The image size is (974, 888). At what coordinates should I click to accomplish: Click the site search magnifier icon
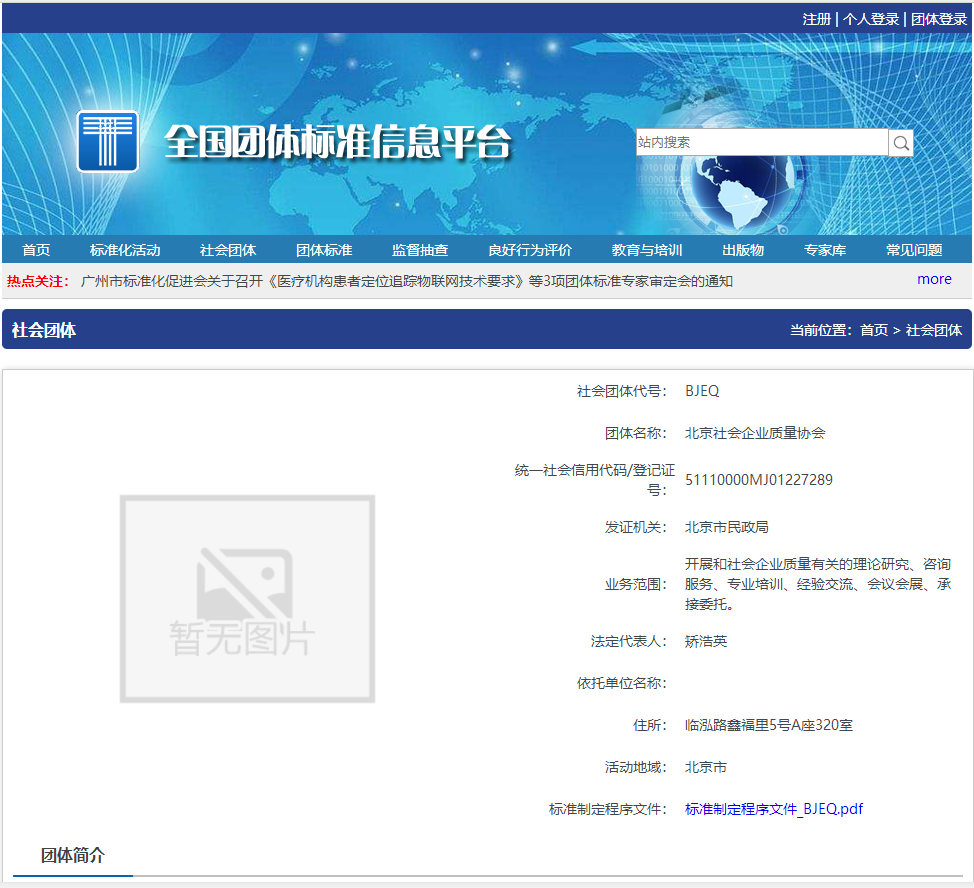coord(901,143)
